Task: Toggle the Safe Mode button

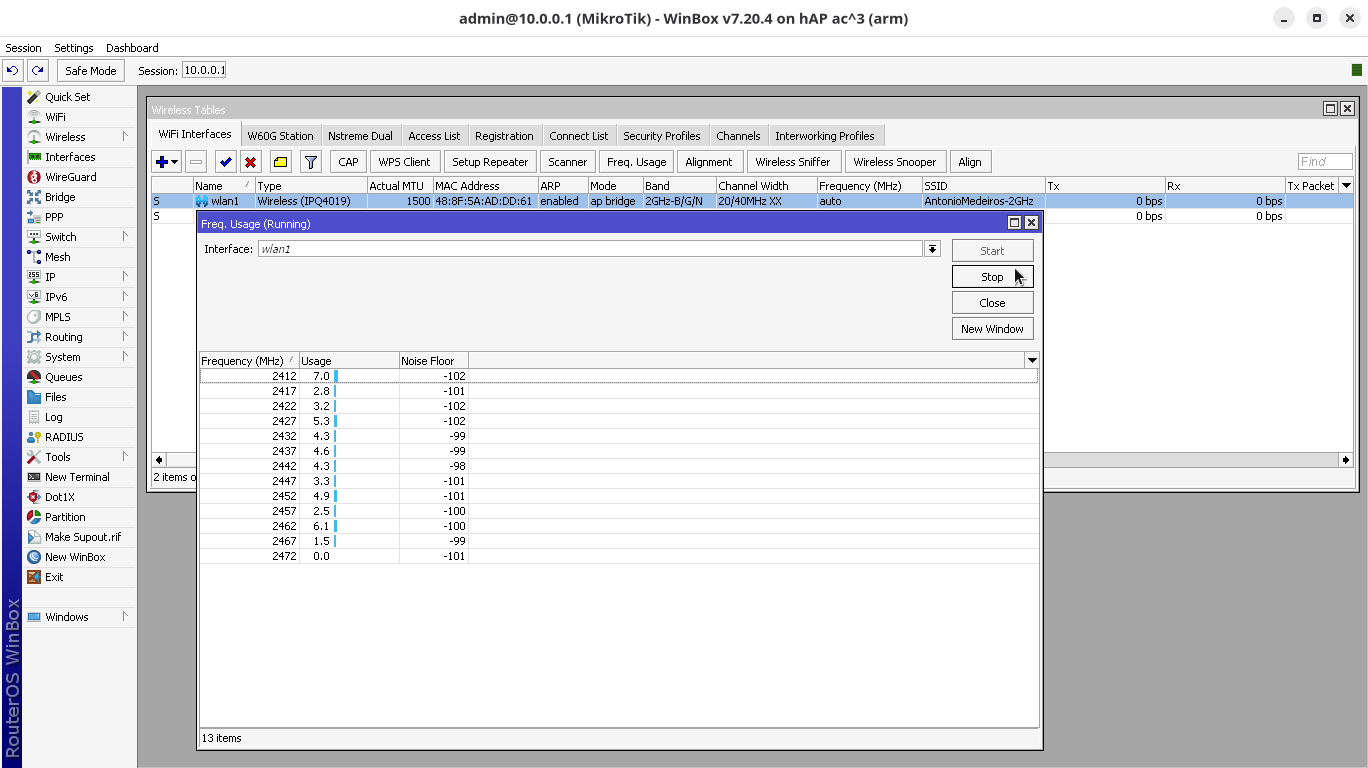Action: point(91,71)
